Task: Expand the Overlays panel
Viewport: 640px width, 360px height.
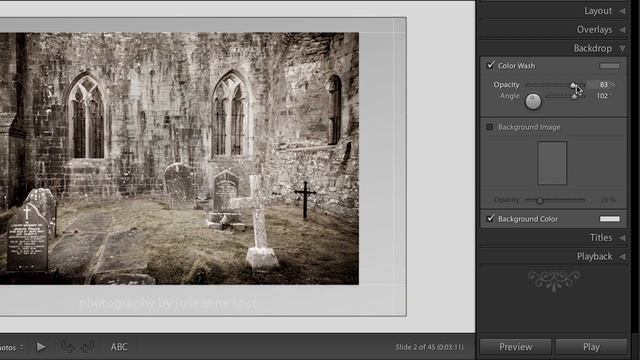Action: (x=622, y=30)
